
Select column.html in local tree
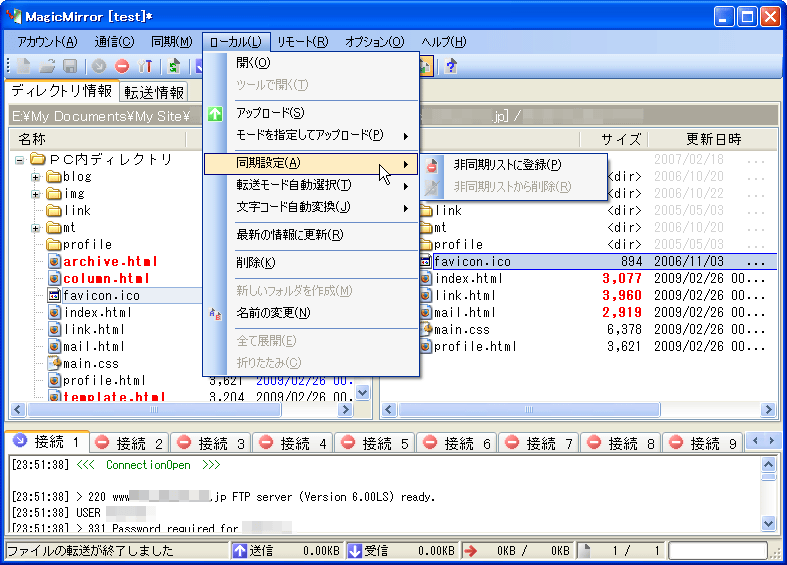point(106,278)
